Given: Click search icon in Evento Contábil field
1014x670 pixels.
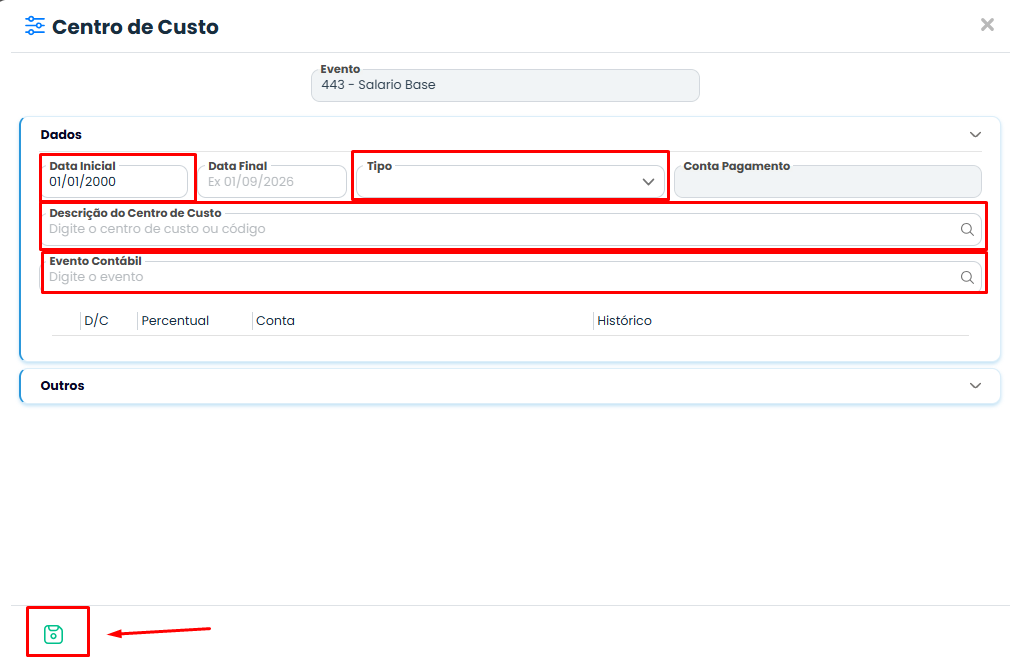Looking at the screenshot, I should tap(967, 277).
